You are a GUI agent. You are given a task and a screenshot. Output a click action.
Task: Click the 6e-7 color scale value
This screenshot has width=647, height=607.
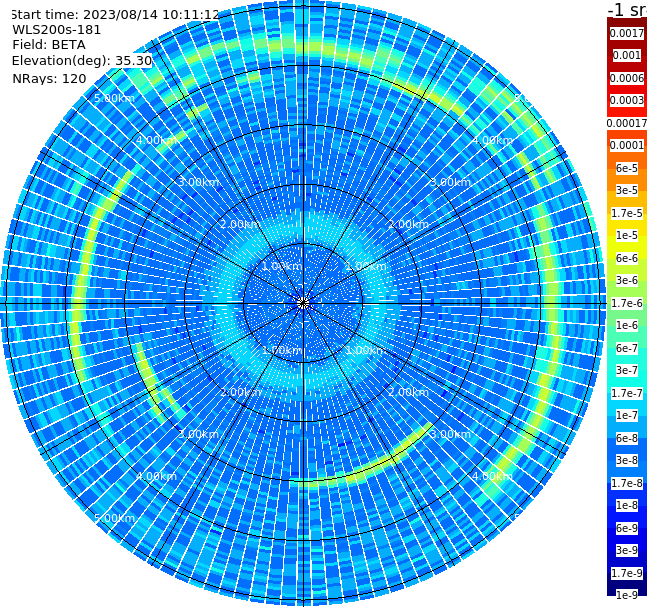pos(627,348)
